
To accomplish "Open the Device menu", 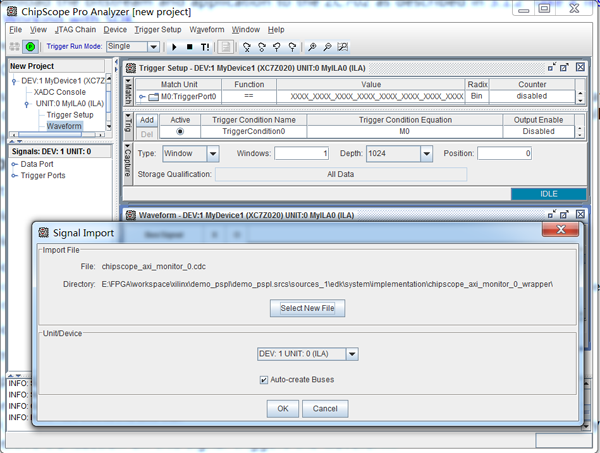I will [x=115, y=30].
